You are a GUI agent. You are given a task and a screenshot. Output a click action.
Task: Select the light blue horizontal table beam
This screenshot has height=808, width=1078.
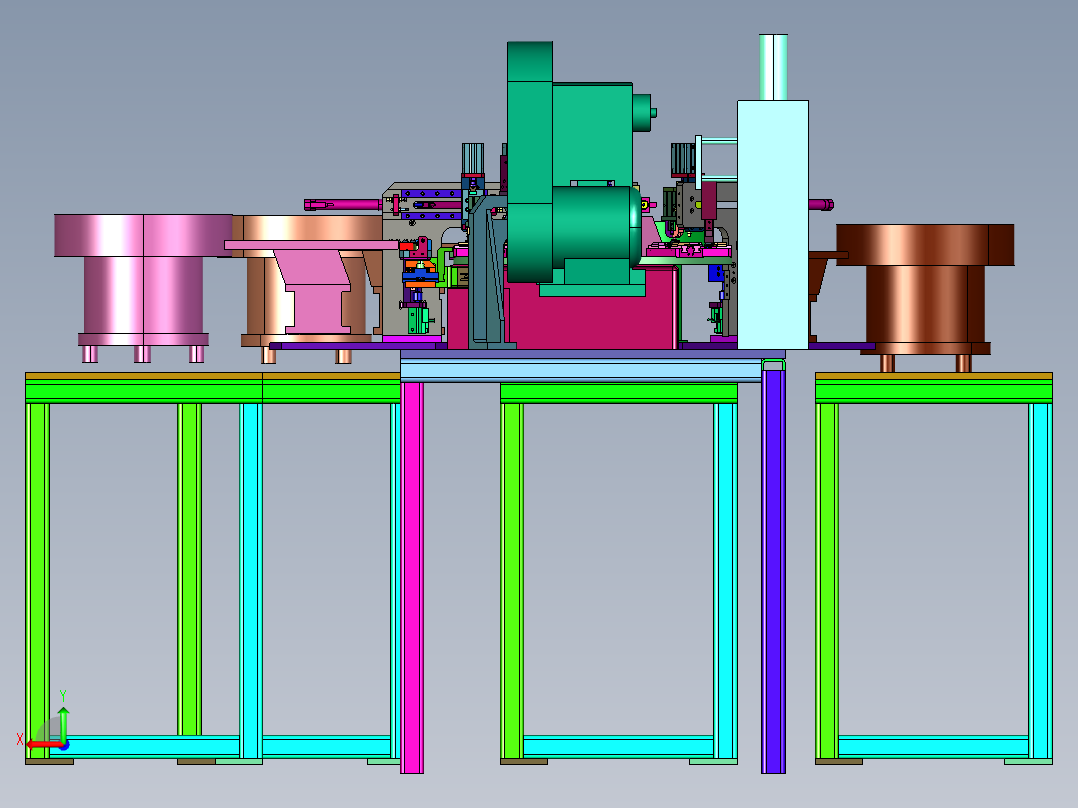pos(581,371)
